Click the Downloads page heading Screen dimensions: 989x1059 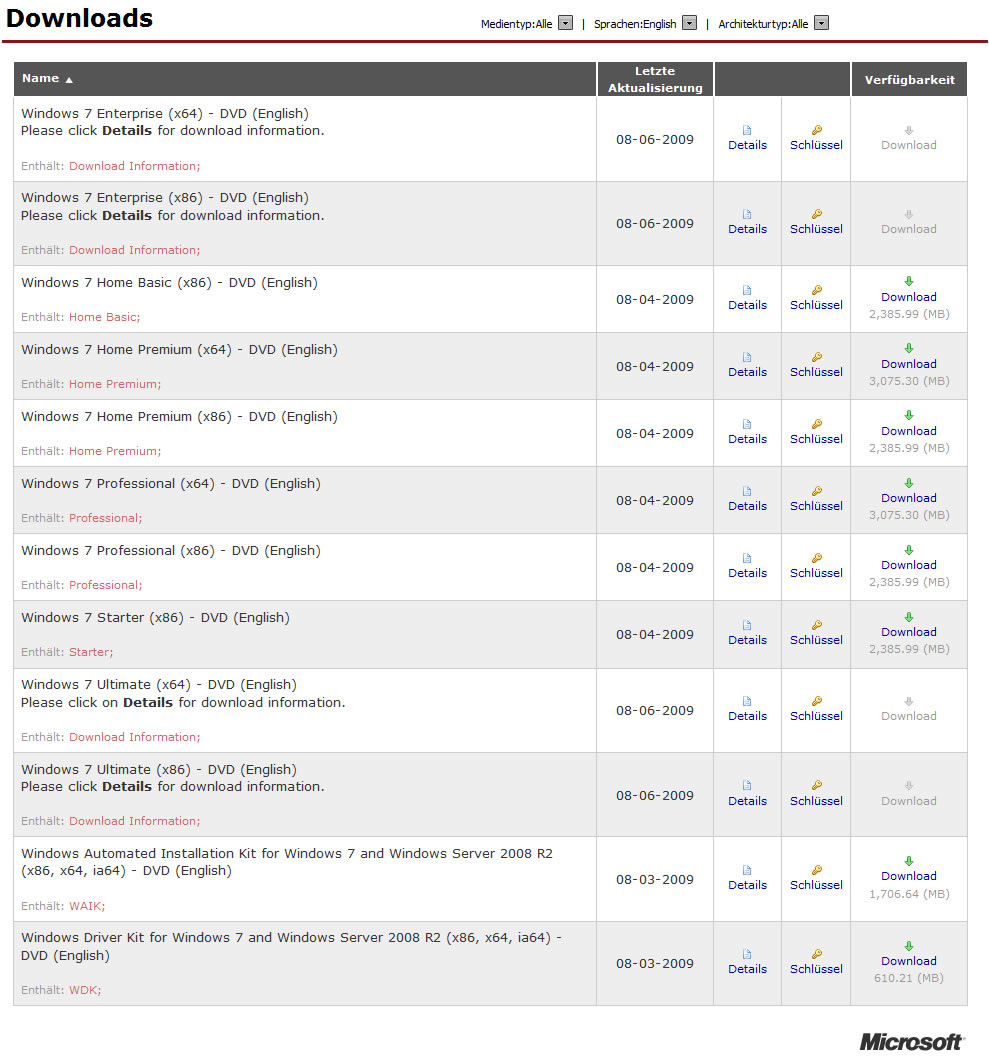coord(80,18)
